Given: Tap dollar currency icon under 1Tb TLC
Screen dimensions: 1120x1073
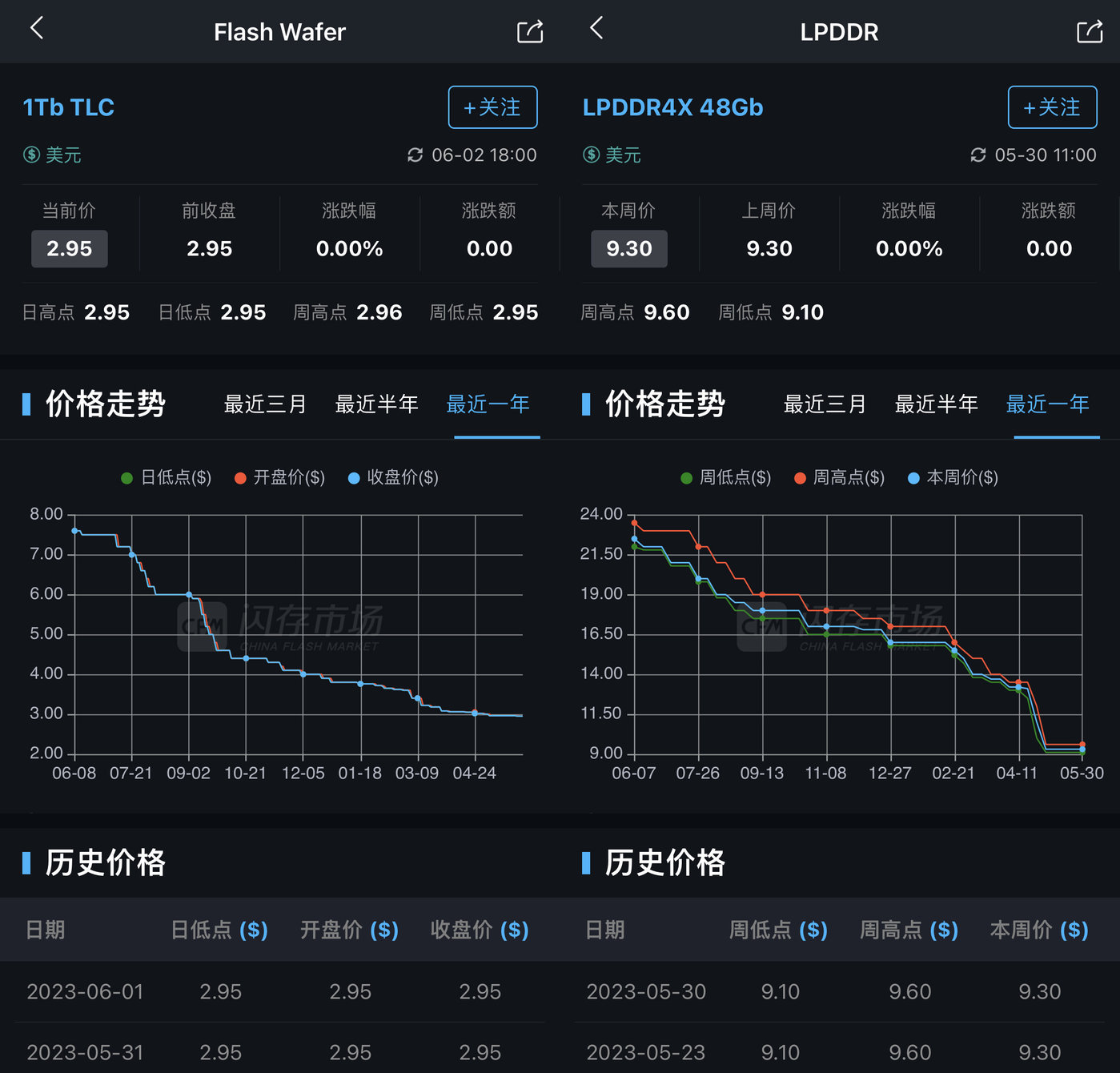Looking at the screenshot, I should 32,155.
